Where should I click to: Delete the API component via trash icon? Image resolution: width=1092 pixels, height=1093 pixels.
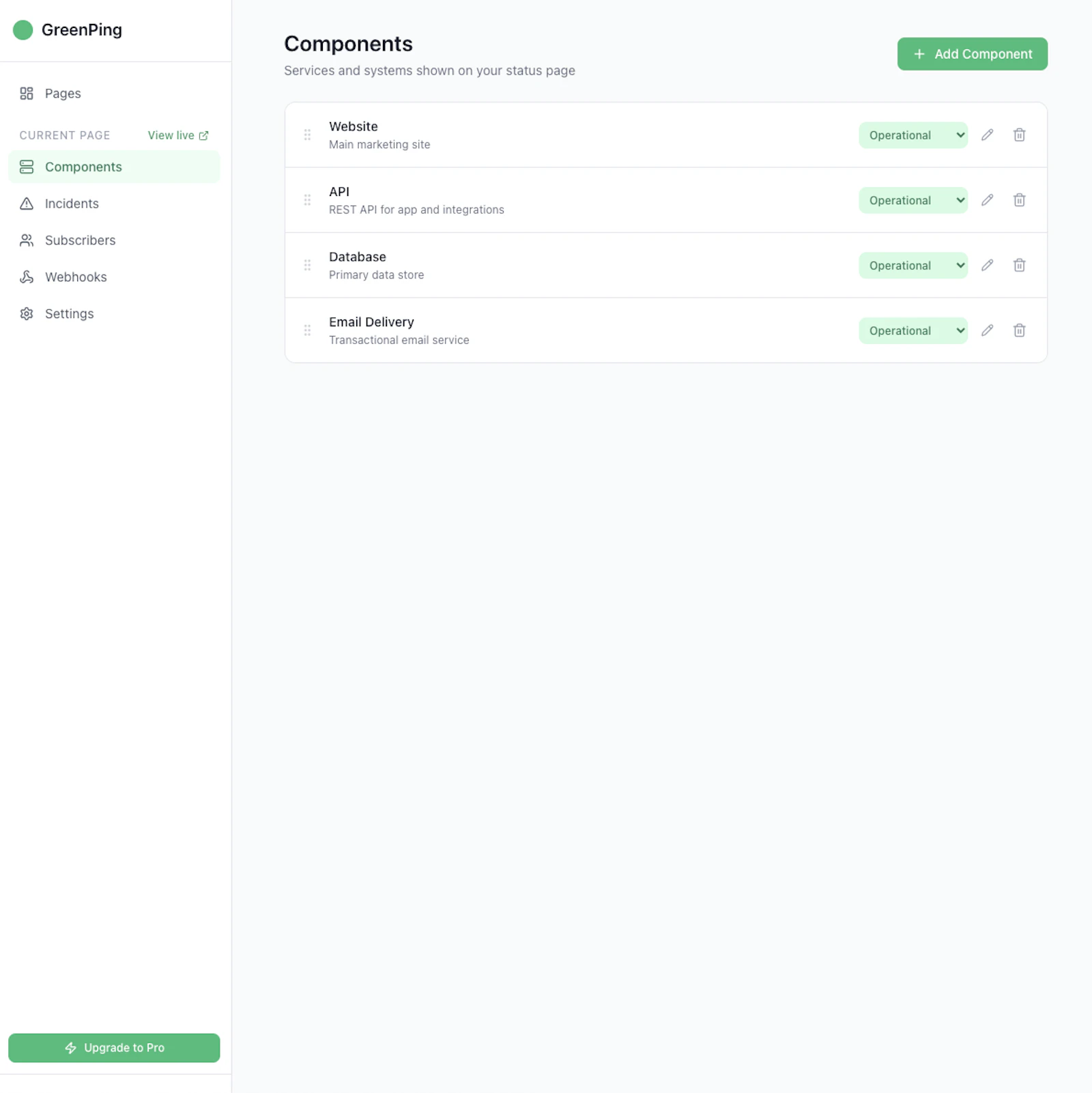tap(1019, 200)
